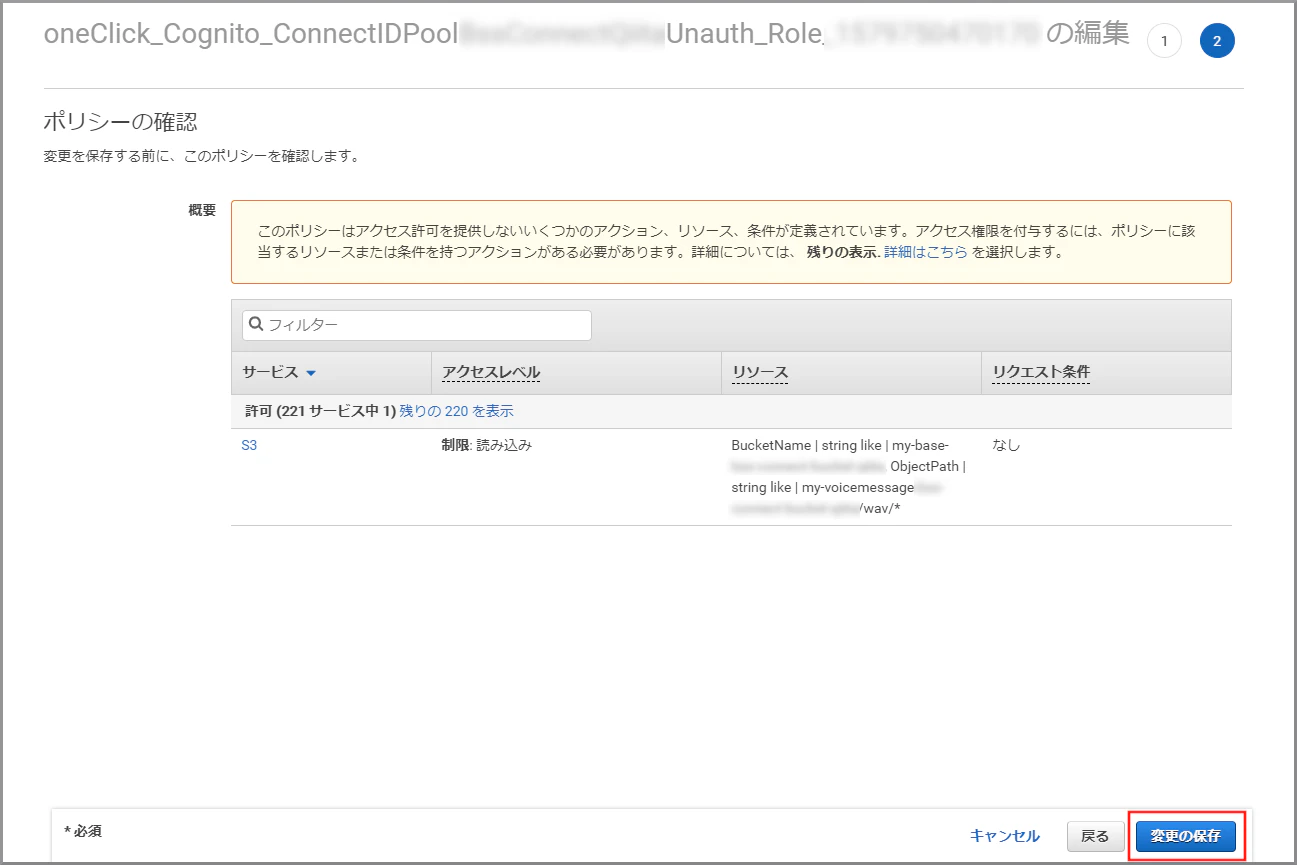Sort by the サービス column arrow

pos(310,373)
